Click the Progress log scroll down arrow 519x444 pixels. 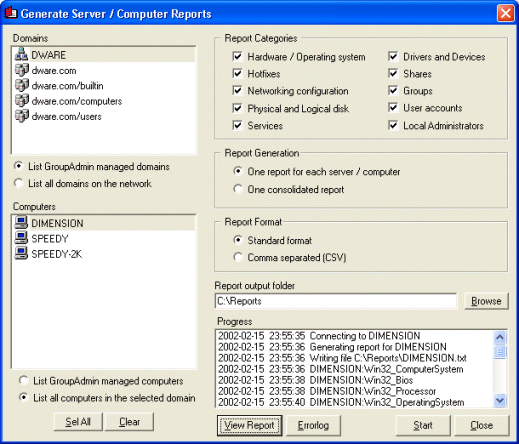(500, 400)
